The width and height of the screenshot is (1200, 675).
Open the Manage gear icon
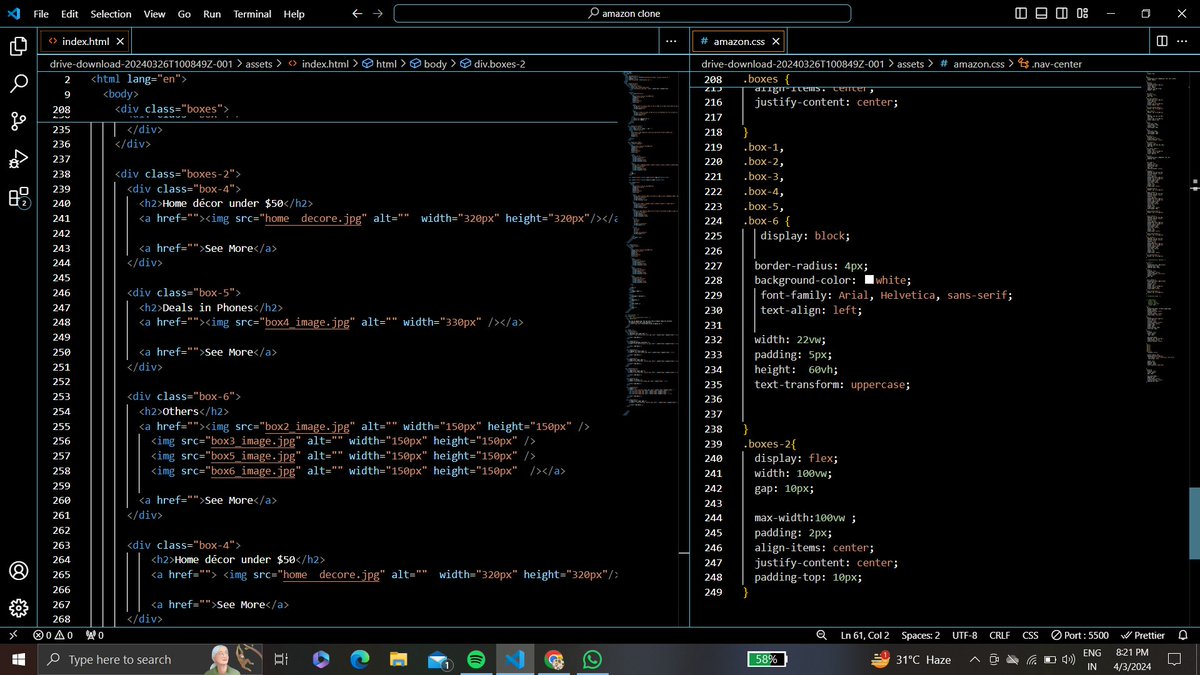[x=18, y=608]
